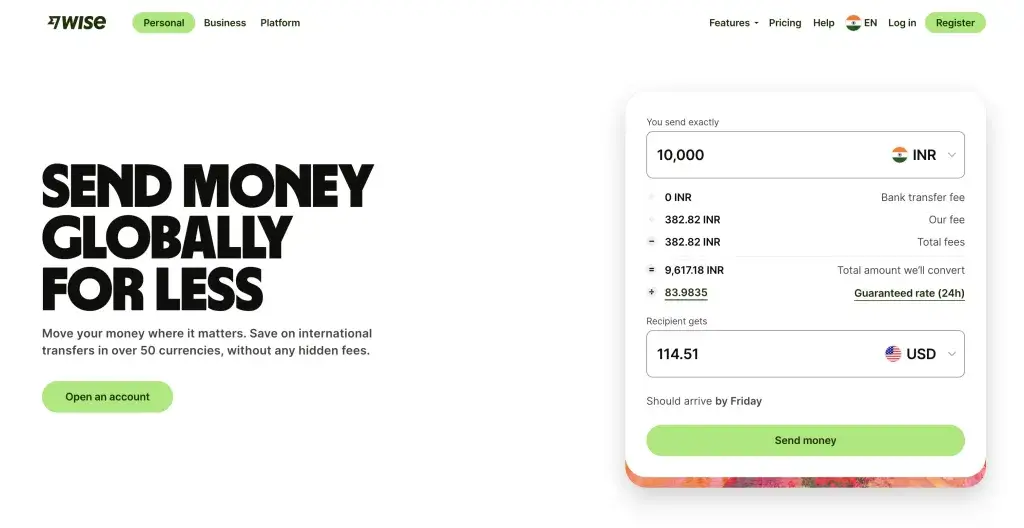Click the INR India flag icon

click(x=900, y=155)
